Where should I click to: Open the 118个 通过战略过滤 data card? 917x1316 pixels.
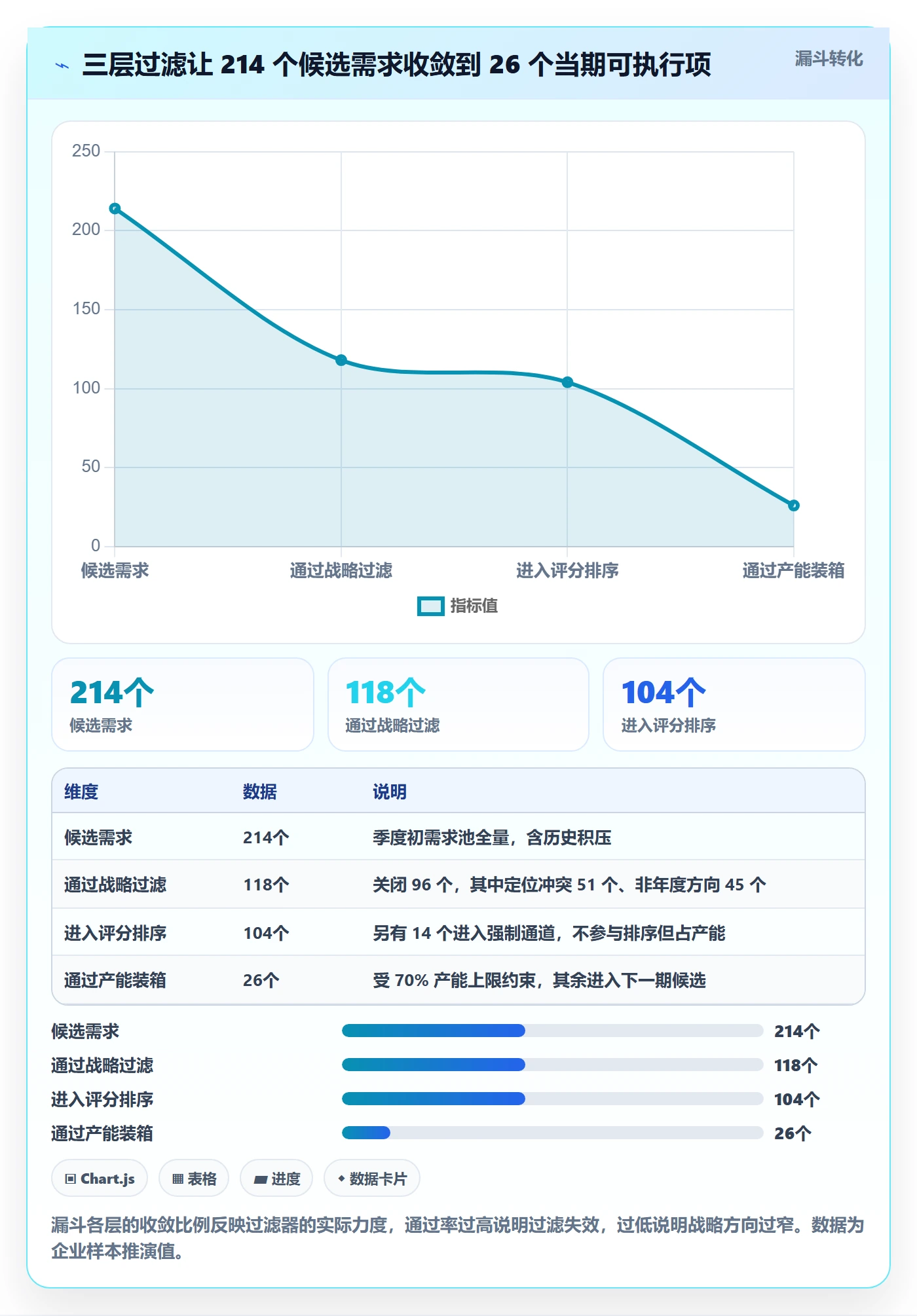pos(458,704)
